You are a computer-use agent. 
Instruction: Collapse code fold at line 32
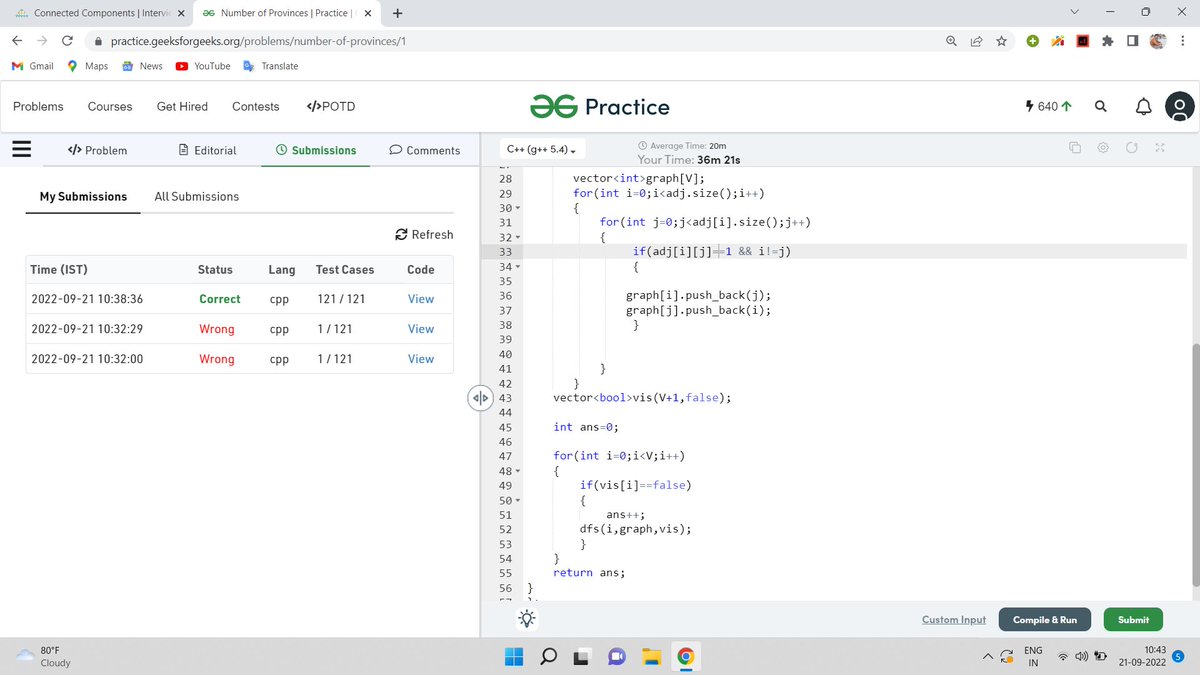[x=518, y=237]
